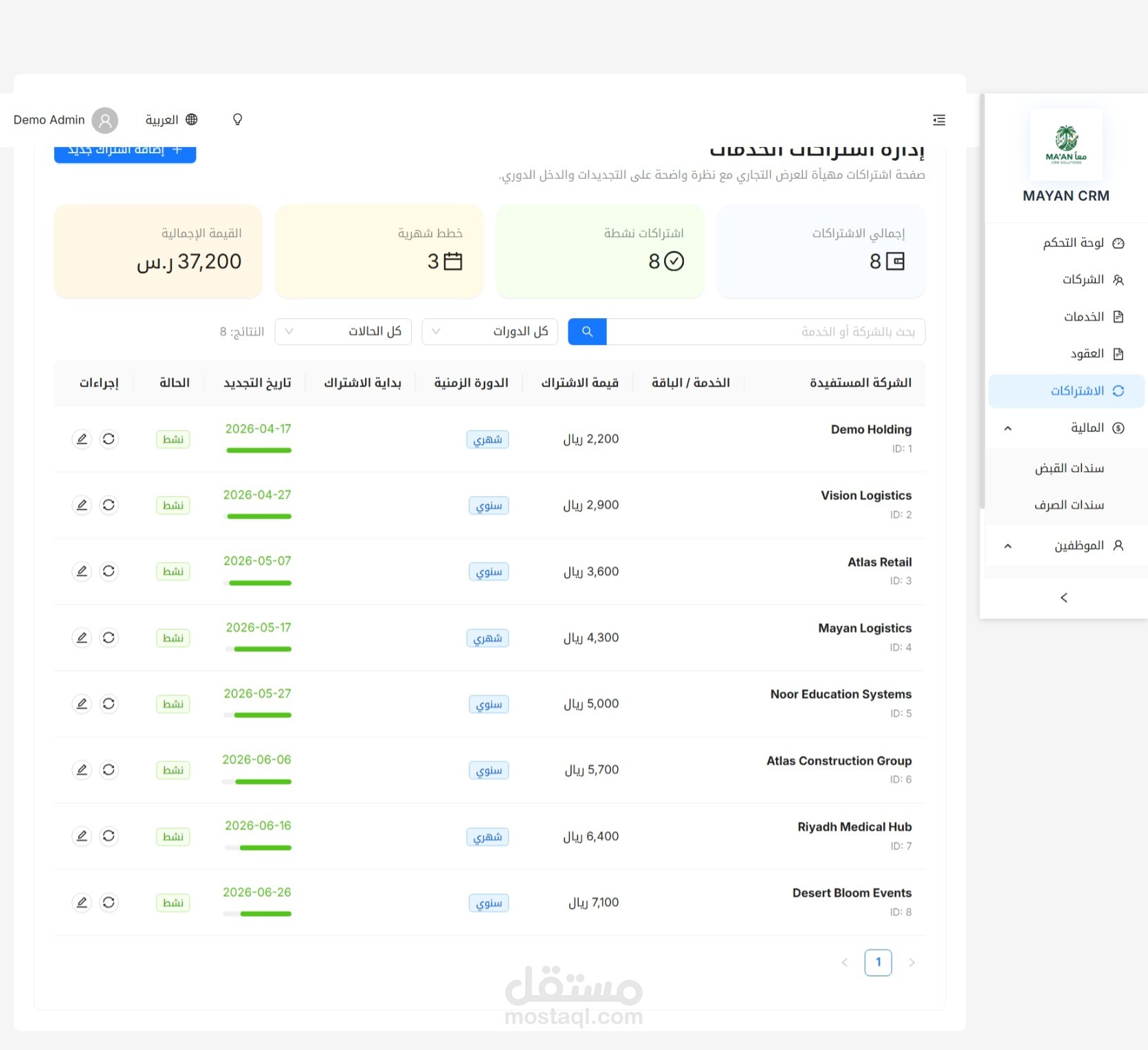Click the 4,300 ريال subscription value
Viewport: 1148px width, 1050px height.
click(591, 638)
